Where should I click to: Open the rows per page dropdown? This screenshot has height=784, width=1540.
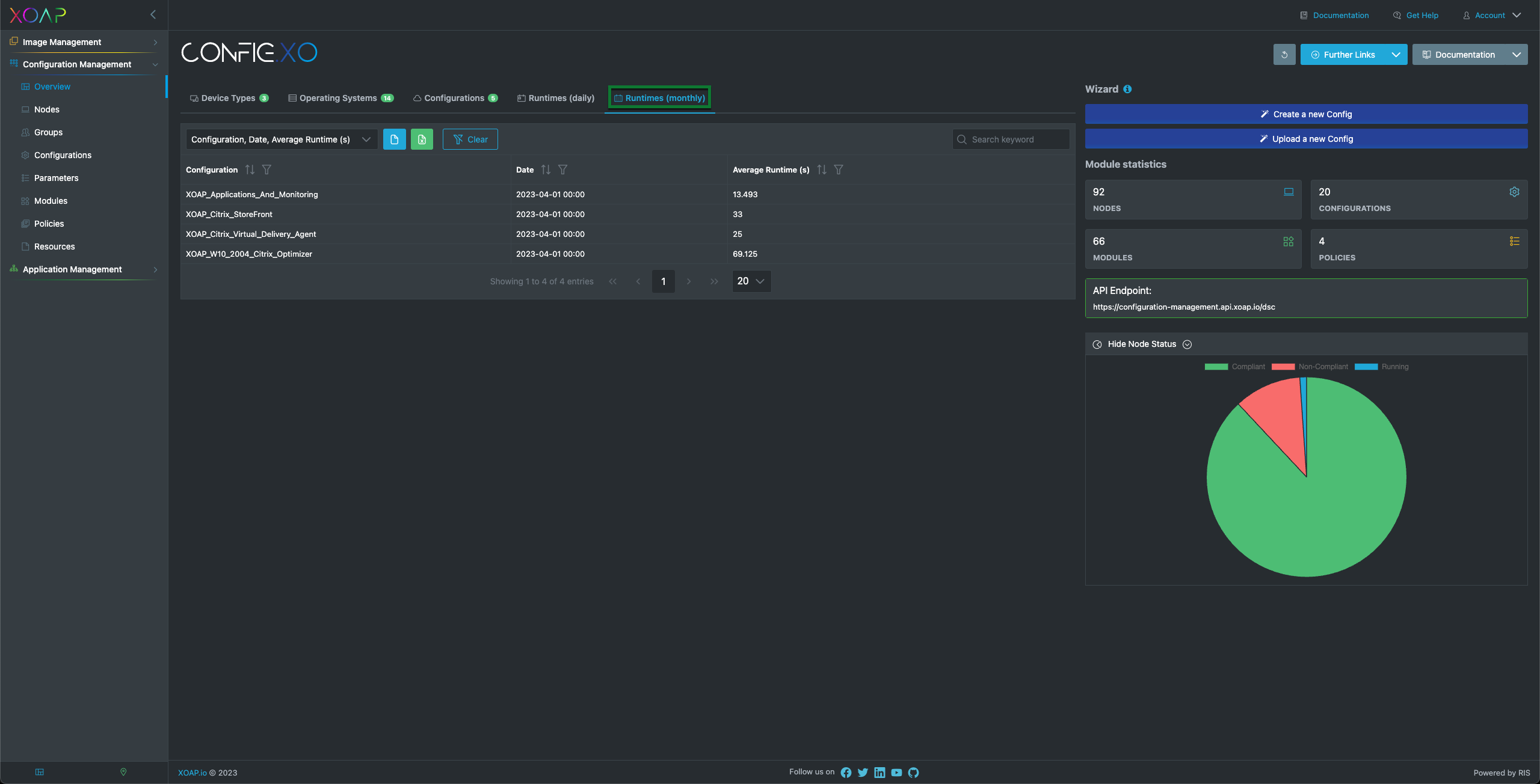751,281
